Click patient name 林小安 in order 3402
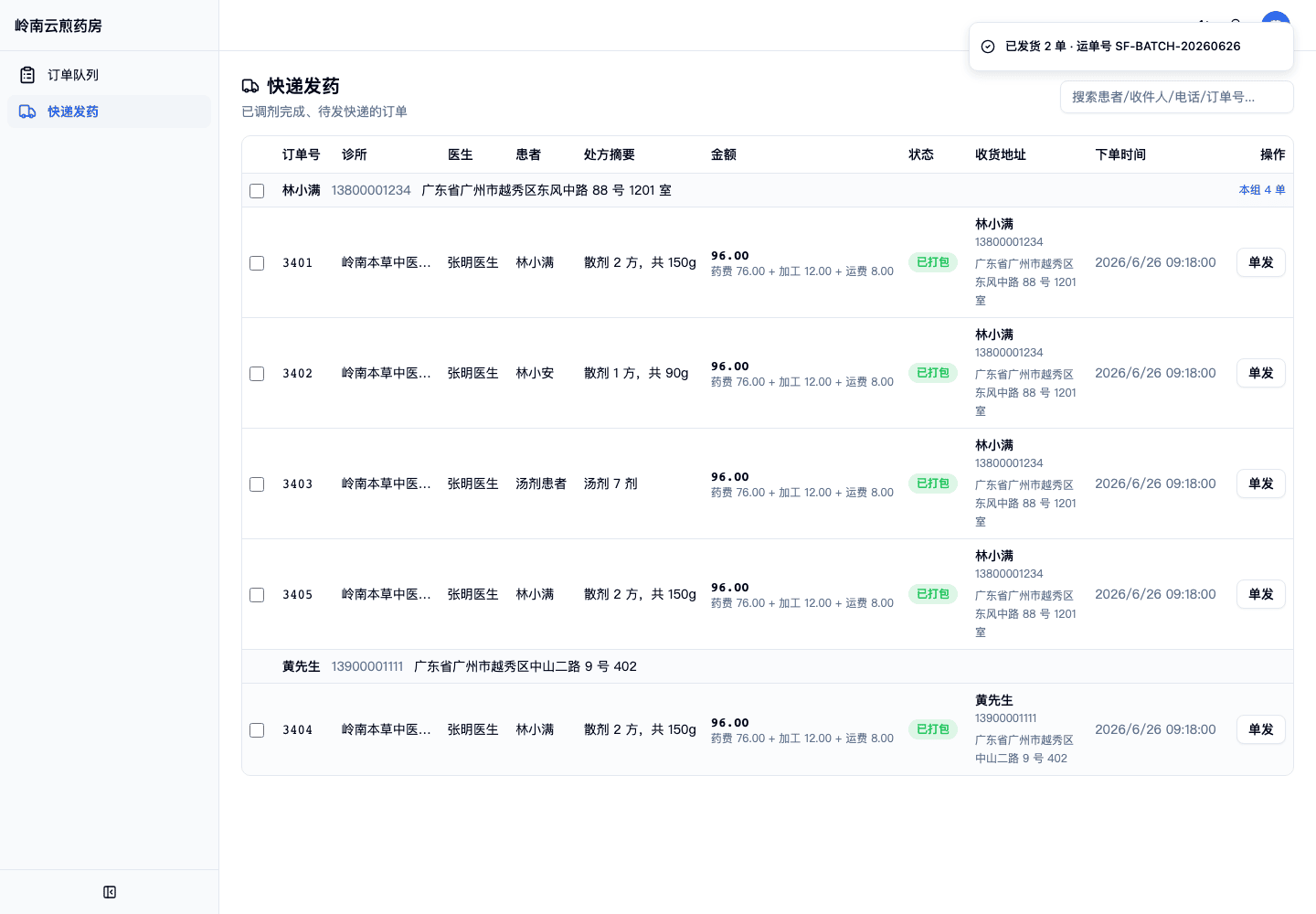The image size is (1316, 914). point(535,373)
